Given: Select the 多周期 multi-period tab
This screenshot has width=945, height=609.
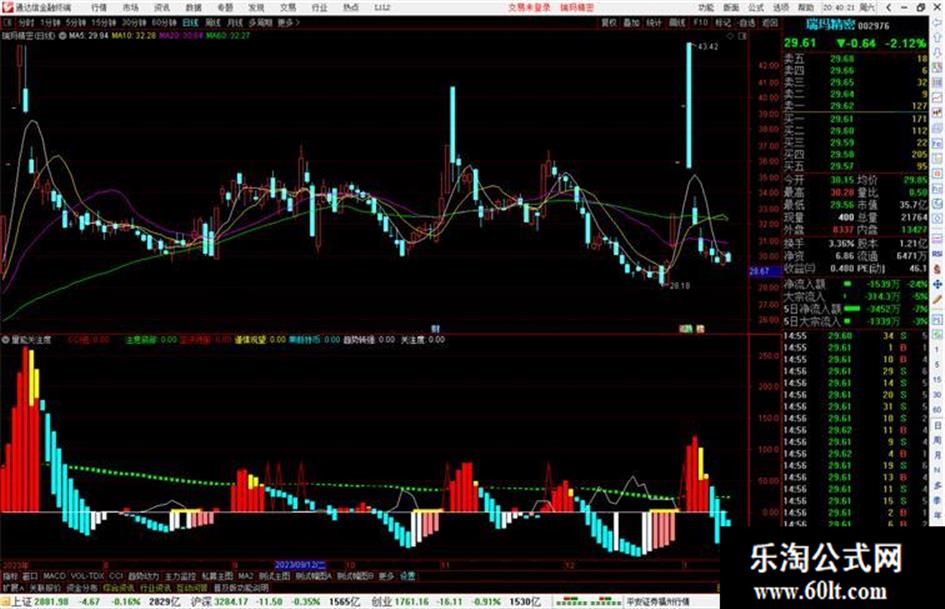Looking at the screenshot, I should point(260,22).
